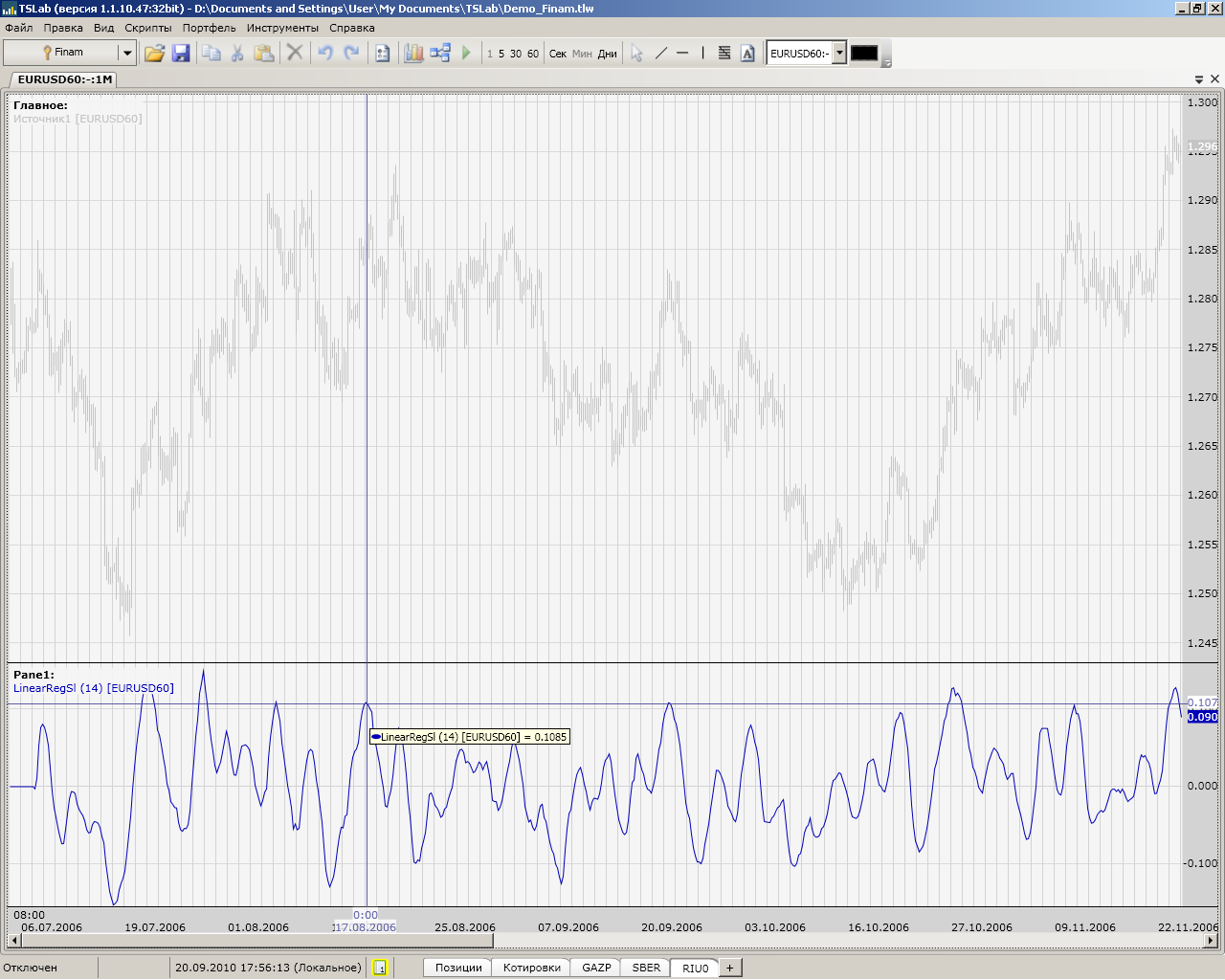
Task: Switch to the Котировки bottom tab
Action: pyautogui.click(x=531, y=968)
